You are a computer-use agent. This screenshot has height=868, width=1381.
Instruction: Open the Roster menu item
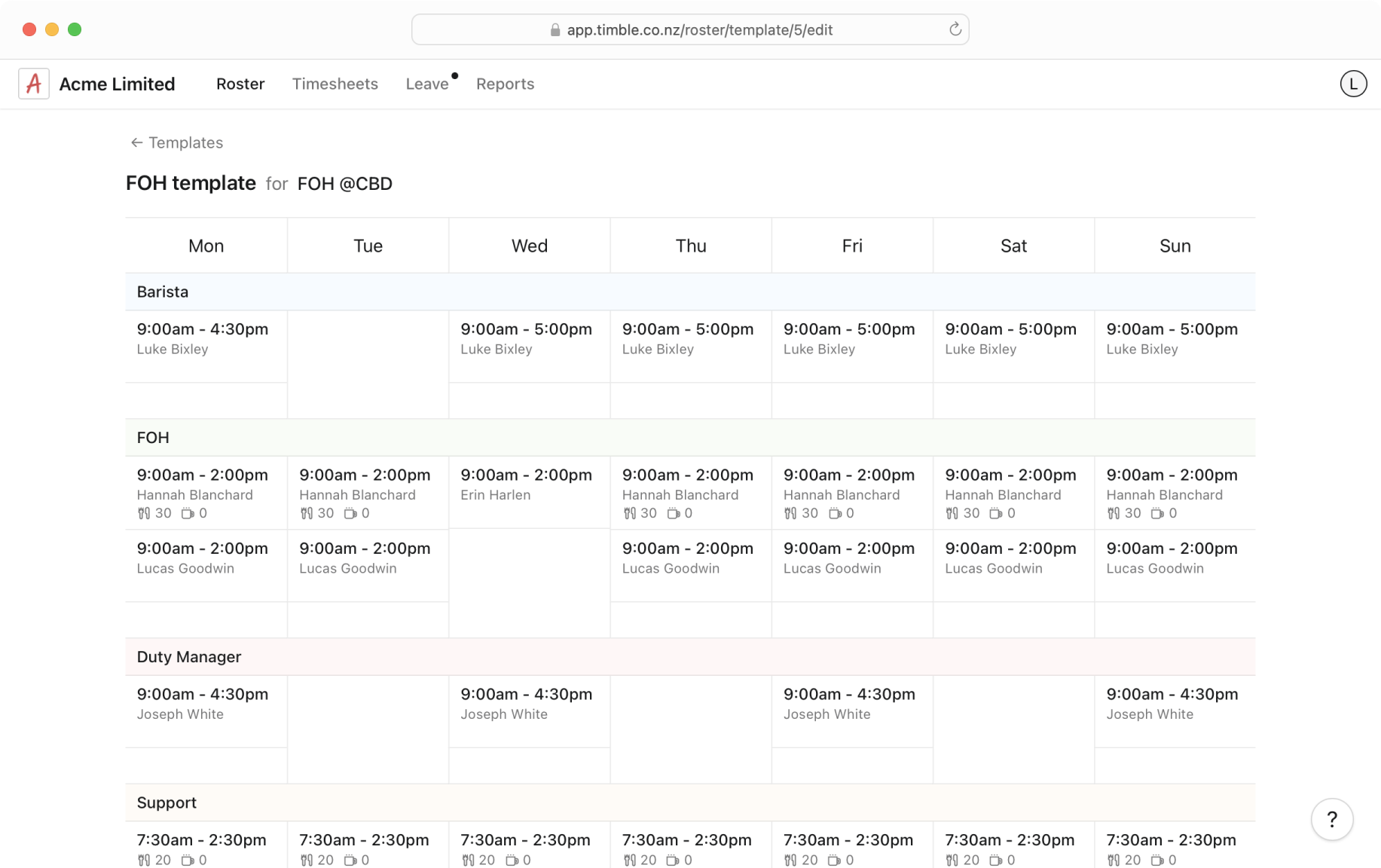click(240, 84)
